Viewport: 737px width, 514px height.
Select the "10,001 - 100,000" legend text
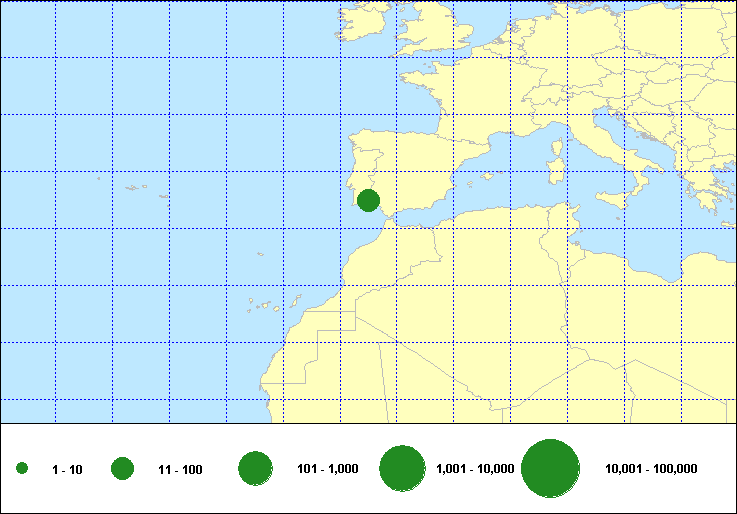(x=651, y=469)
